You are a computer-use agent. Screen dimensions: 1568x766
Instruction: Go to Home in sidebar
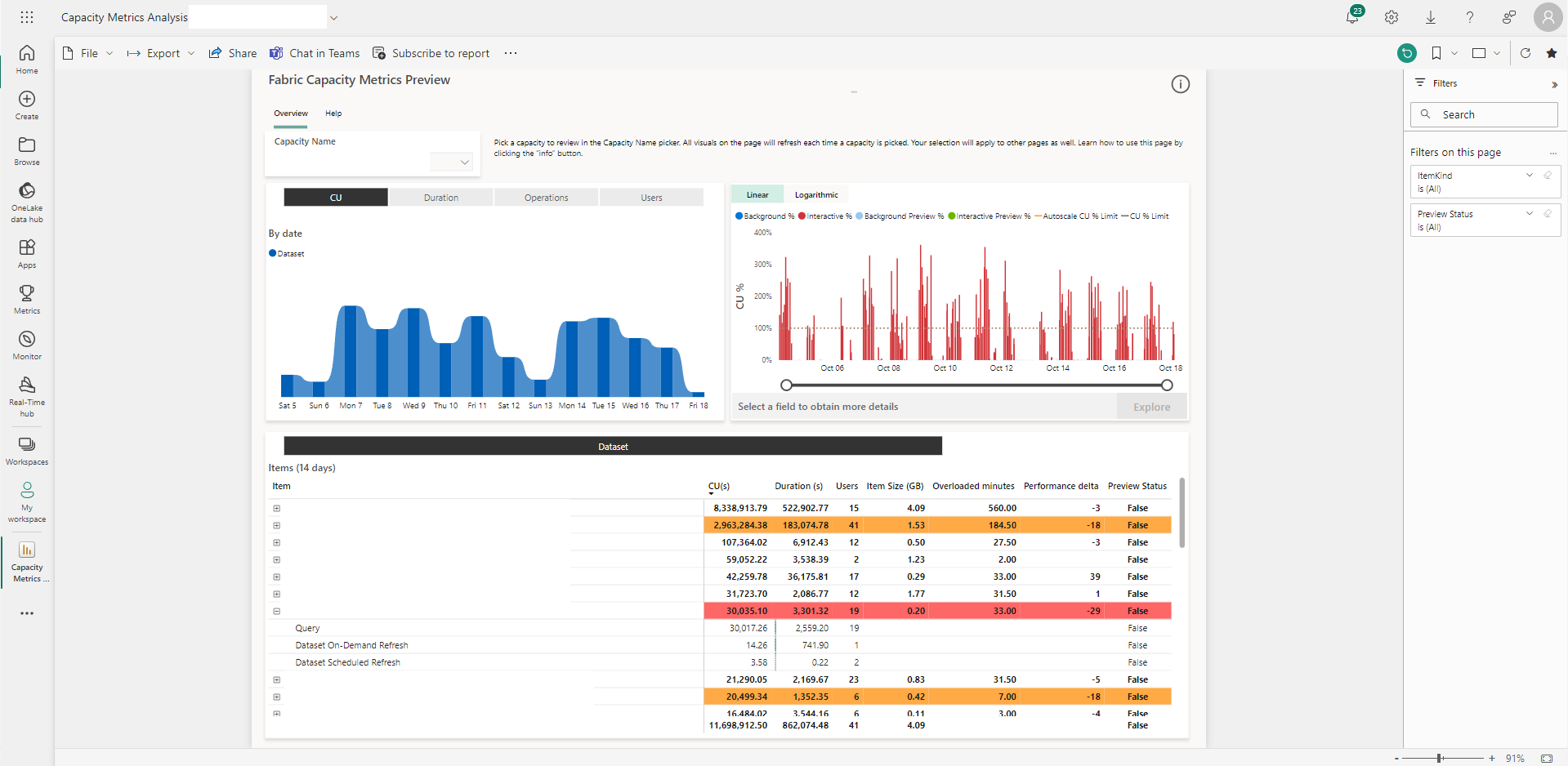pyautogui.click(x=27, y=60)
